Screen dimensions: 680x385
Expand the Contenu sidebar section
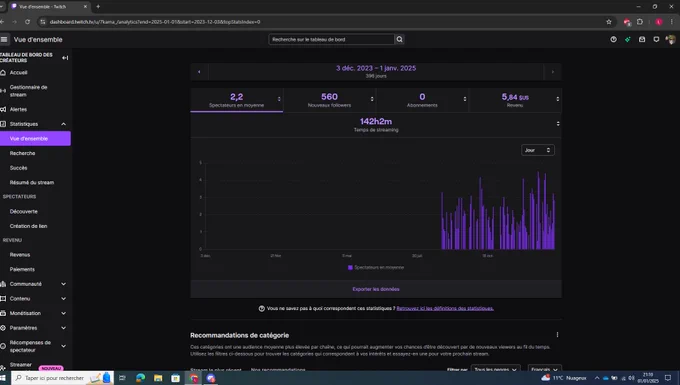pyautogui.click(x=64, y=299)
